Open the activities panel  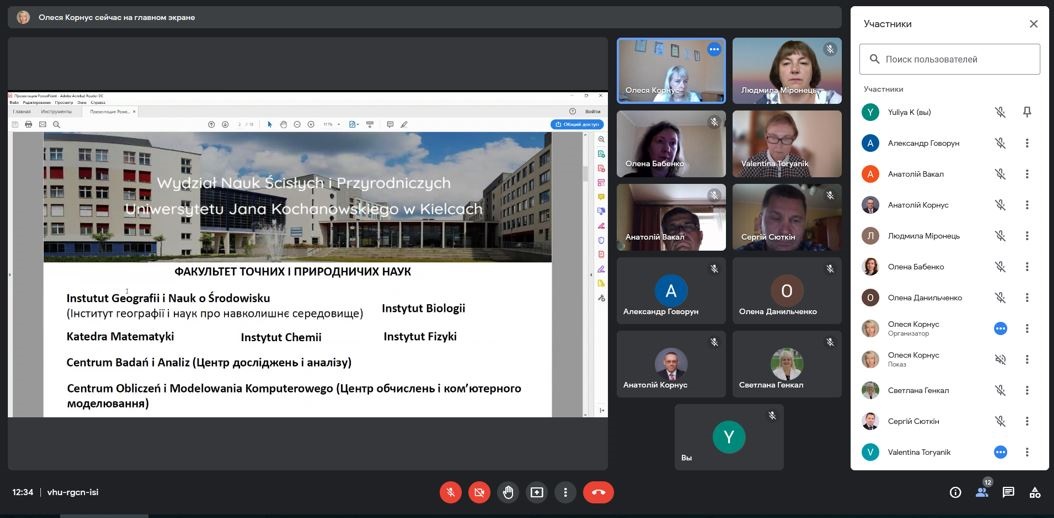click(1035, 492)
